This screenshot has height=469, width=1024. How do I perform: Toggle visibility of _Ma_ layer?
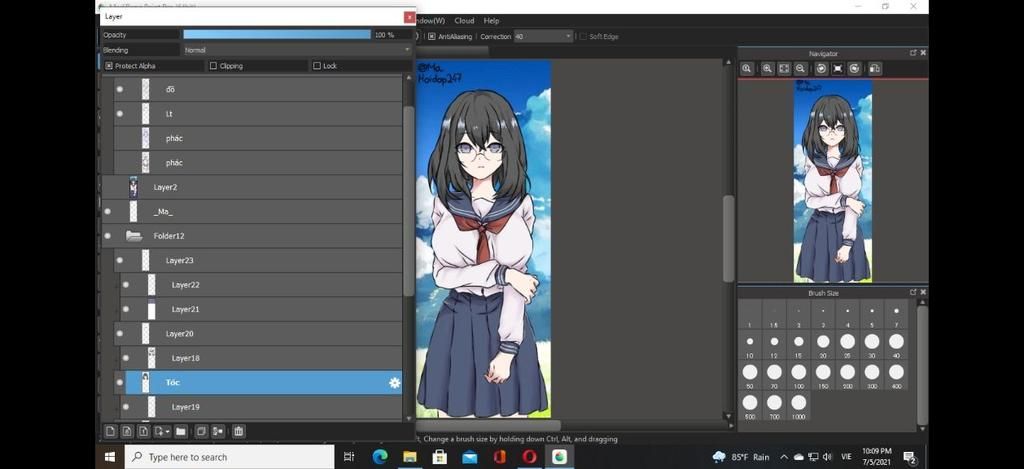click(x=108, y=212)
